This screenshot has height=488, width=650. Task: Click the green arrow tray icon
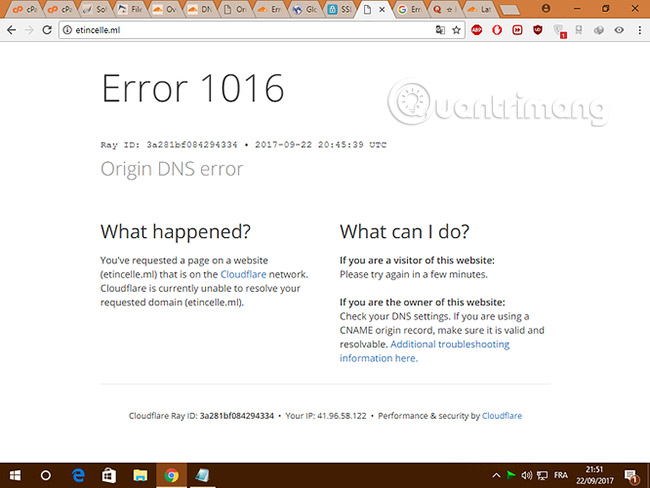pos(511,475)
